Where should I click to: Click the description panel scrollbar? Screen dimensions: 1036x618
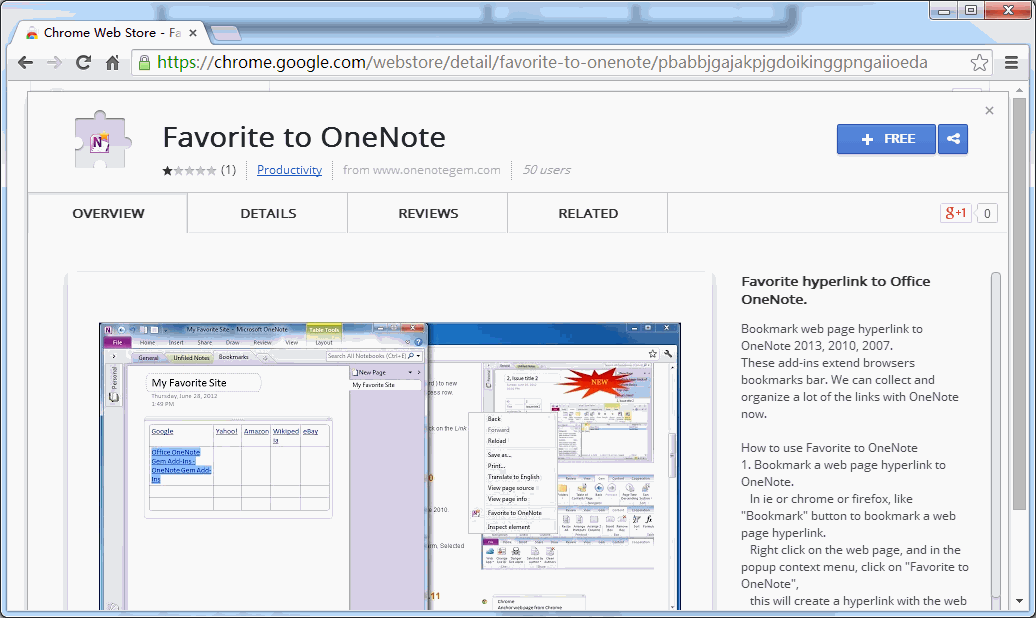(996, 436)
